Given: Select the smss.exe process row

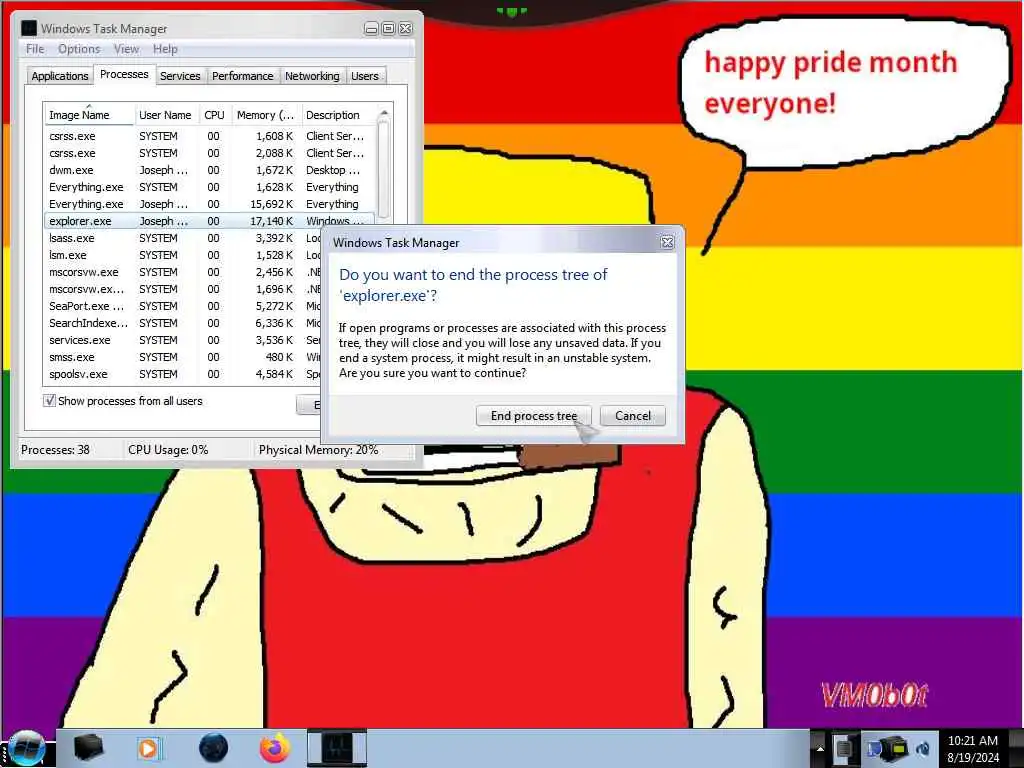Looking at the screenshot, I should click(x=182, y=357).
